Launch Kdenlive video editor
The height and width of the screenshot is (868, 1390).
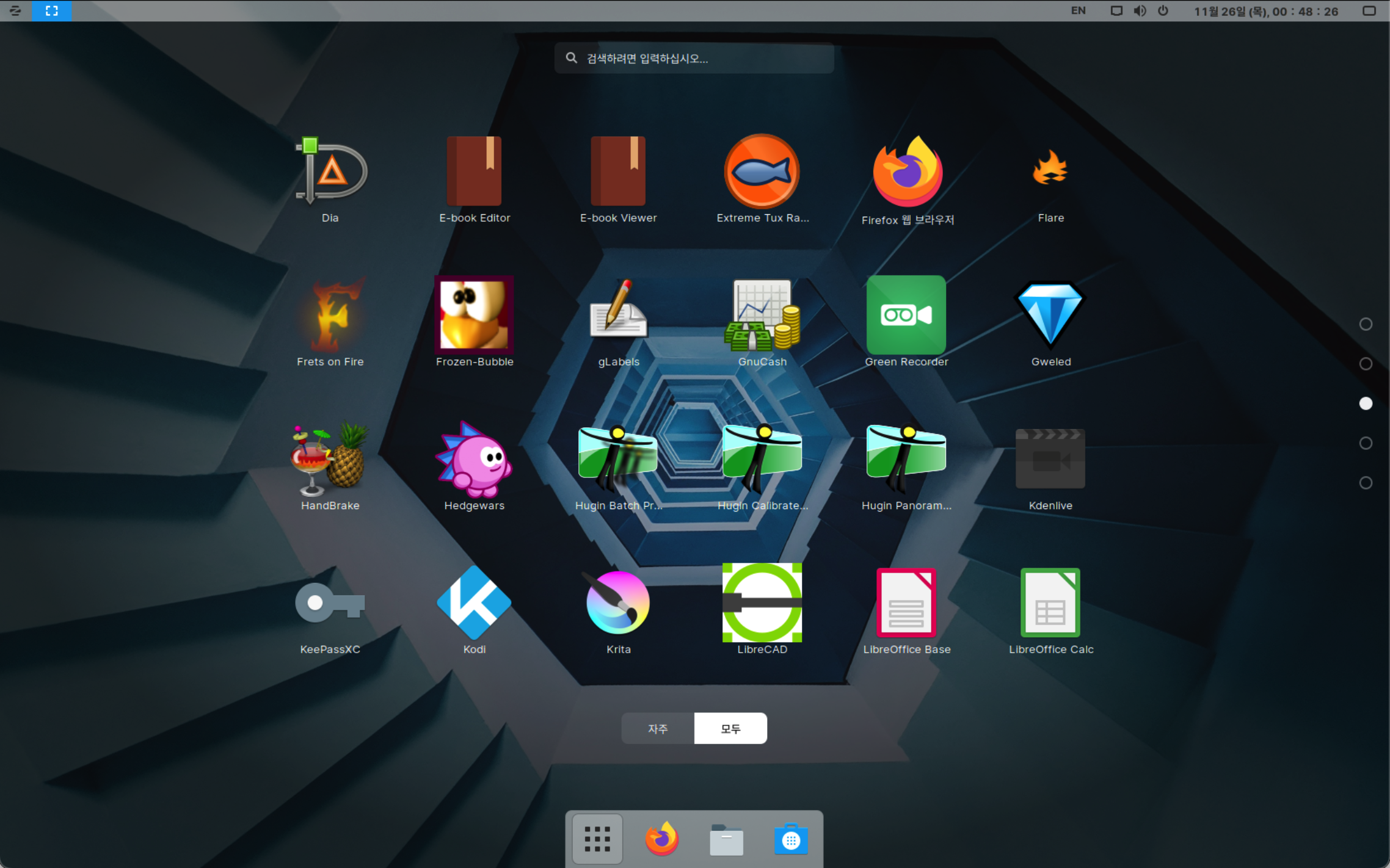pyautogui.click(x=1050, y=467)
